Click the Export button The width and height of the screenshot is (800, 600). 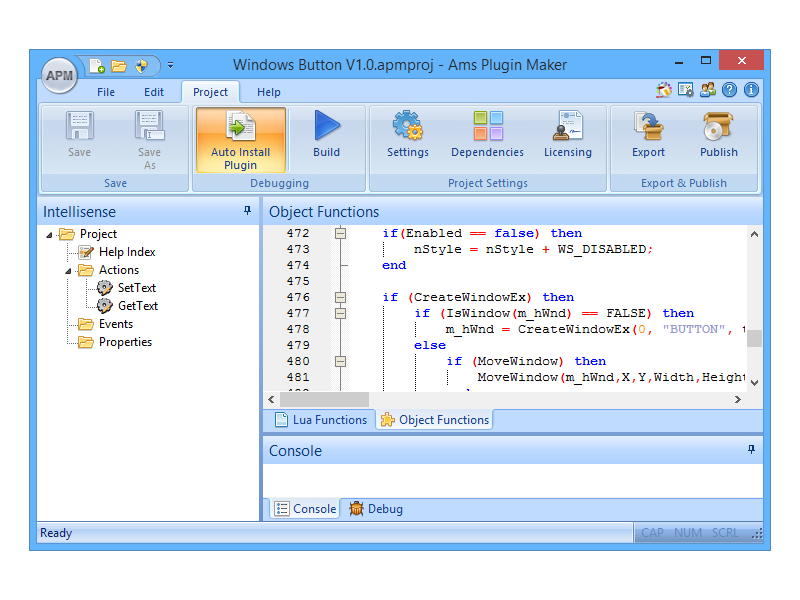pos(648,135)
